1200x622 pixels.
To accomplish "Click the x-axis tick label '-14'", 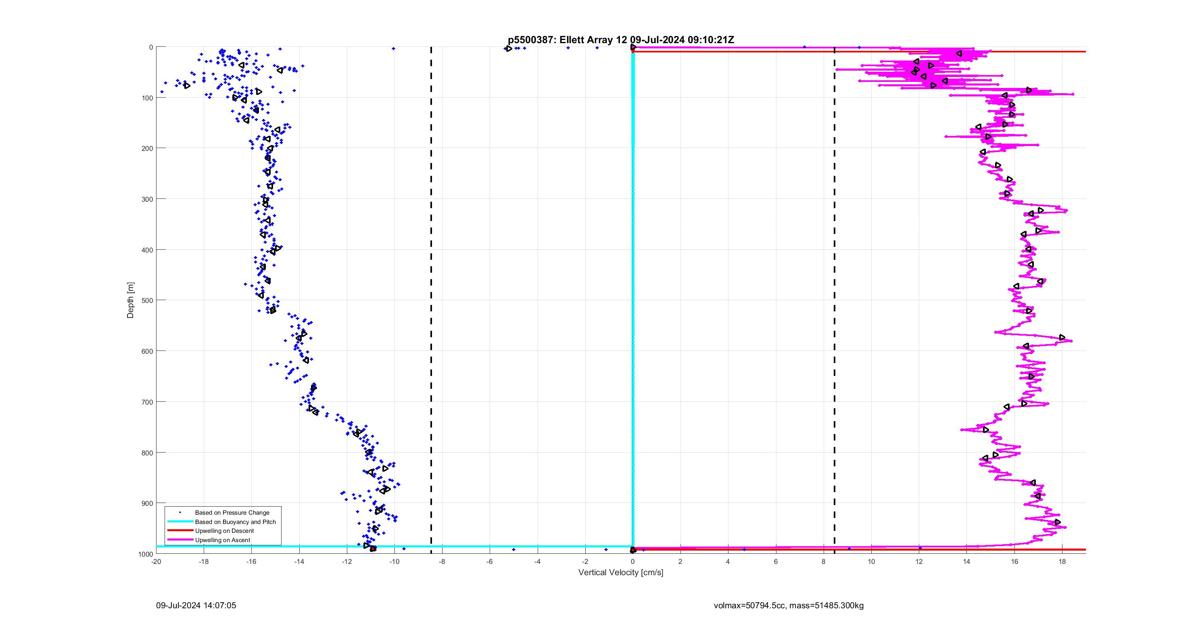I will pyautogui.click(x=299, y=561).
